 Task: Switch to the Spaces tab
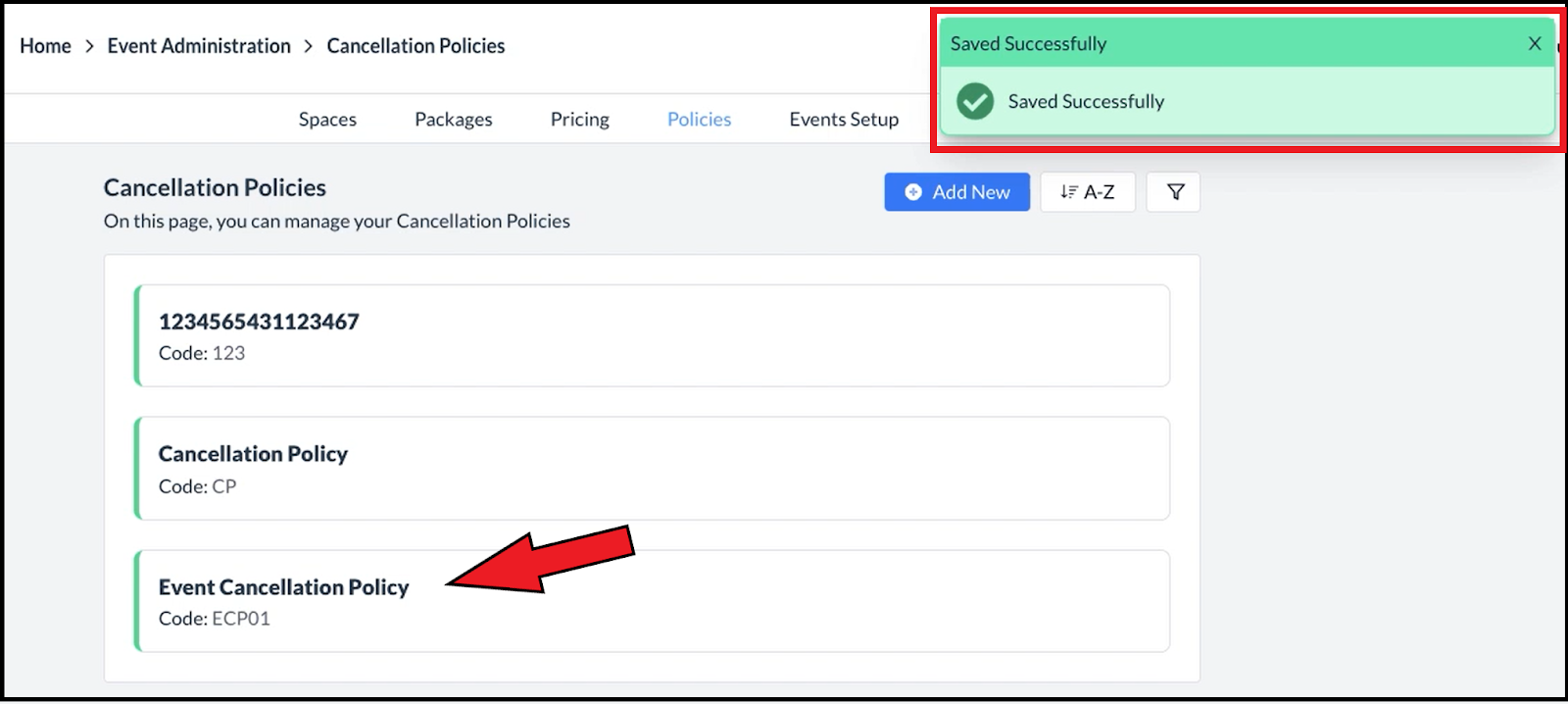[327, 120]
